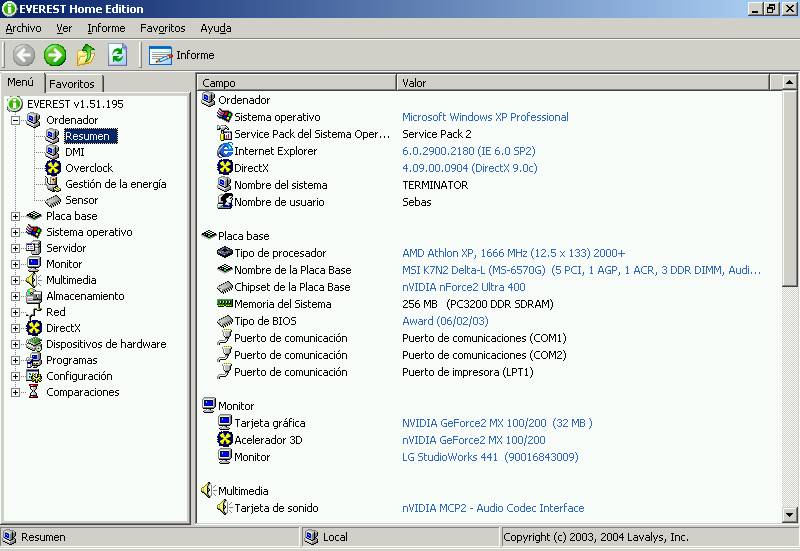
Task: Open the nVIDIA MCP2 Audio Codec link
Action: click(x=493, y=508)
